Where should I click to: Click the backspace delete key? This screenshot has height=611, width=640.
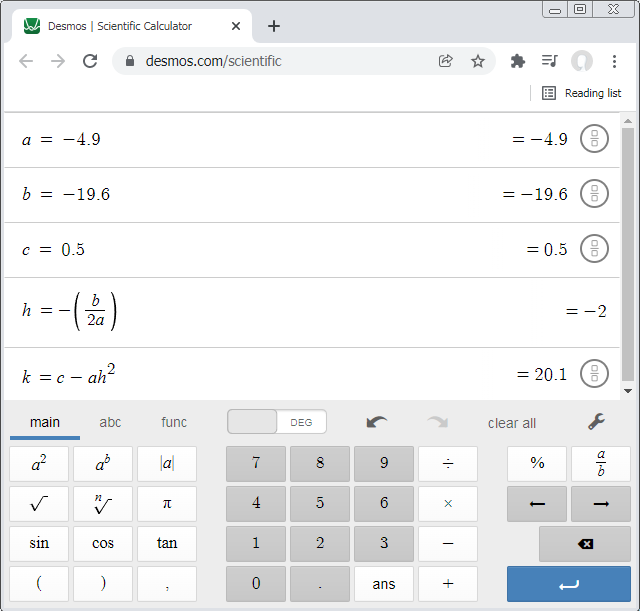[x=585, y=544]
